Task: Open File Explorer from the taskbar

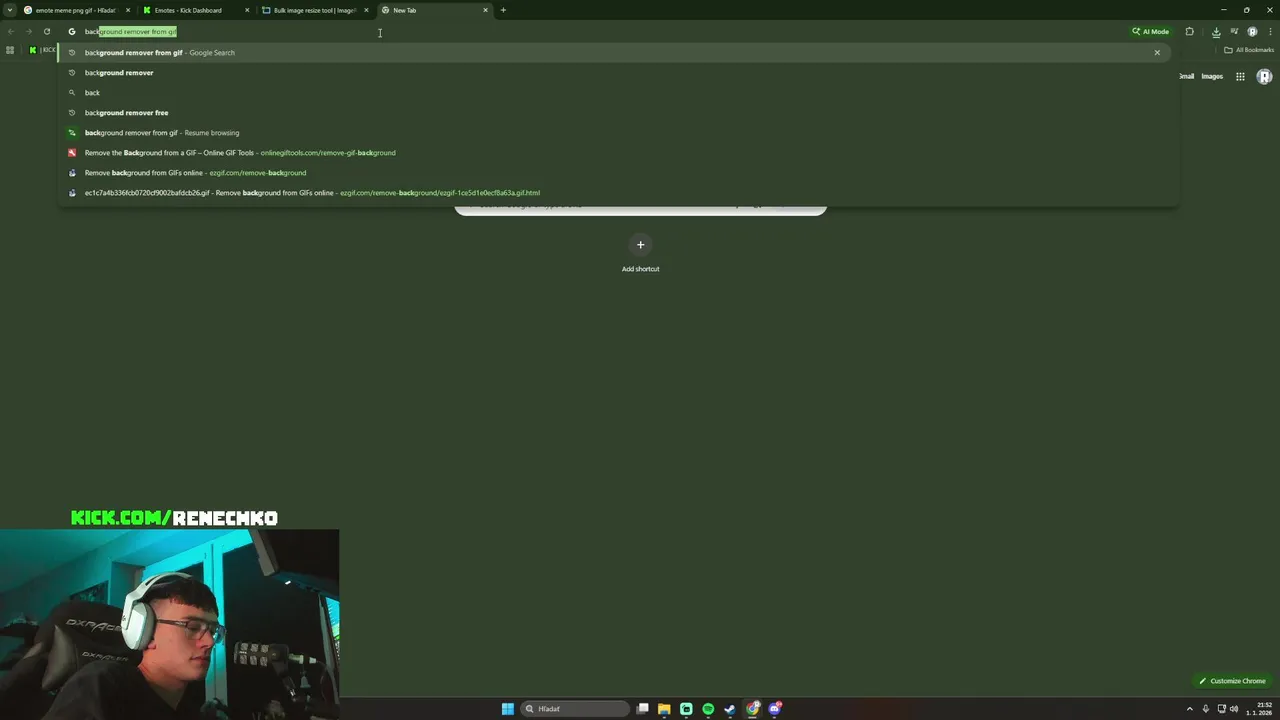Action: [664, 709]
